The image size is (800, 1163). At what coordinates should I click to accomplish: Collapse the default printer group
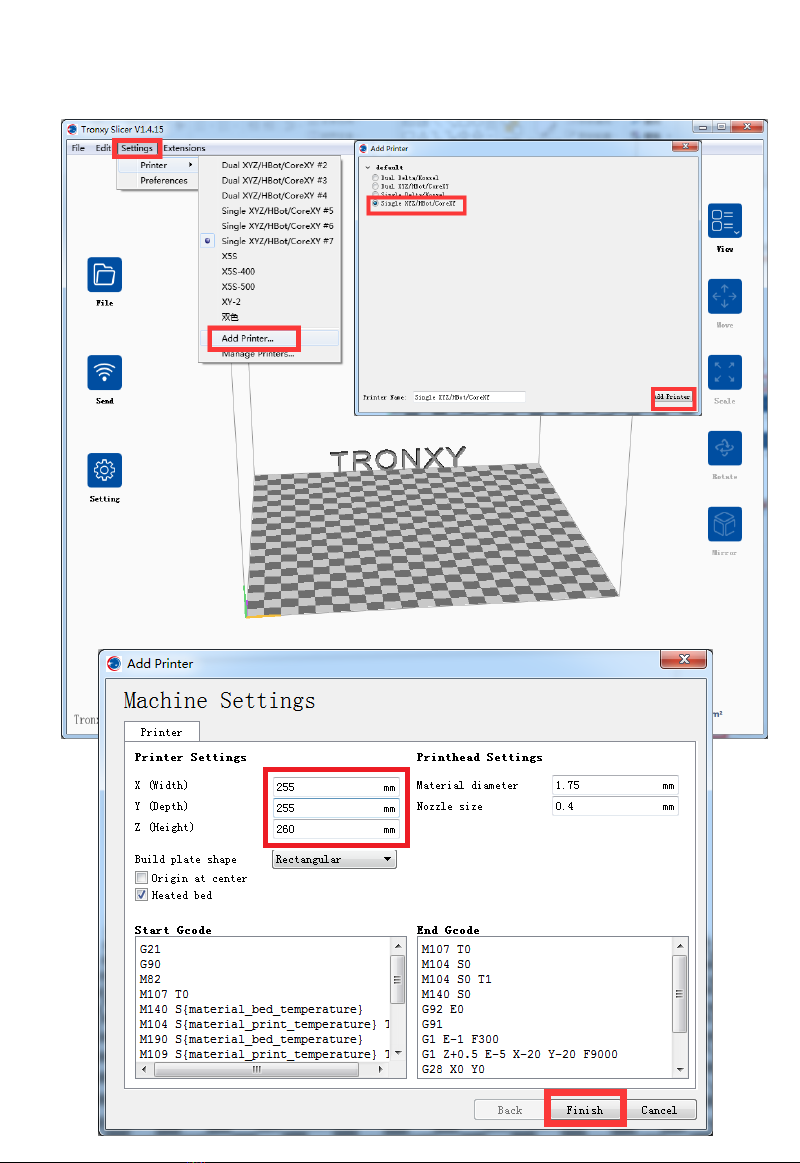(368, 168)
